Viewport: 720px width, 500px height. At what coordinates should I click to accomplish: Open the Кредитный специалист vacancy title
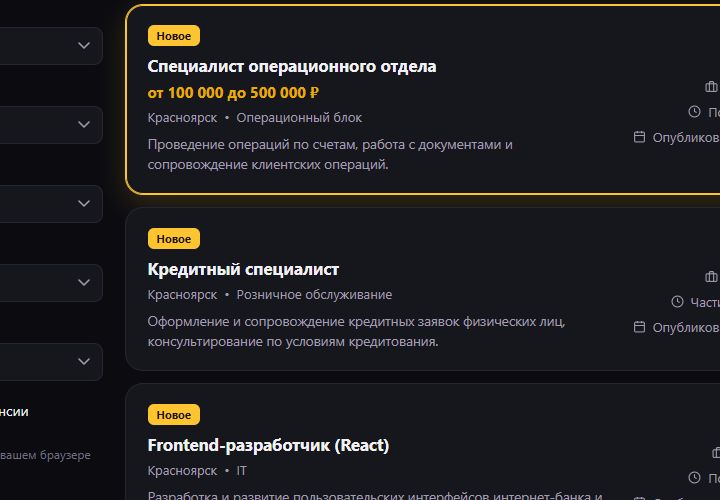click(x=243, y=270)
